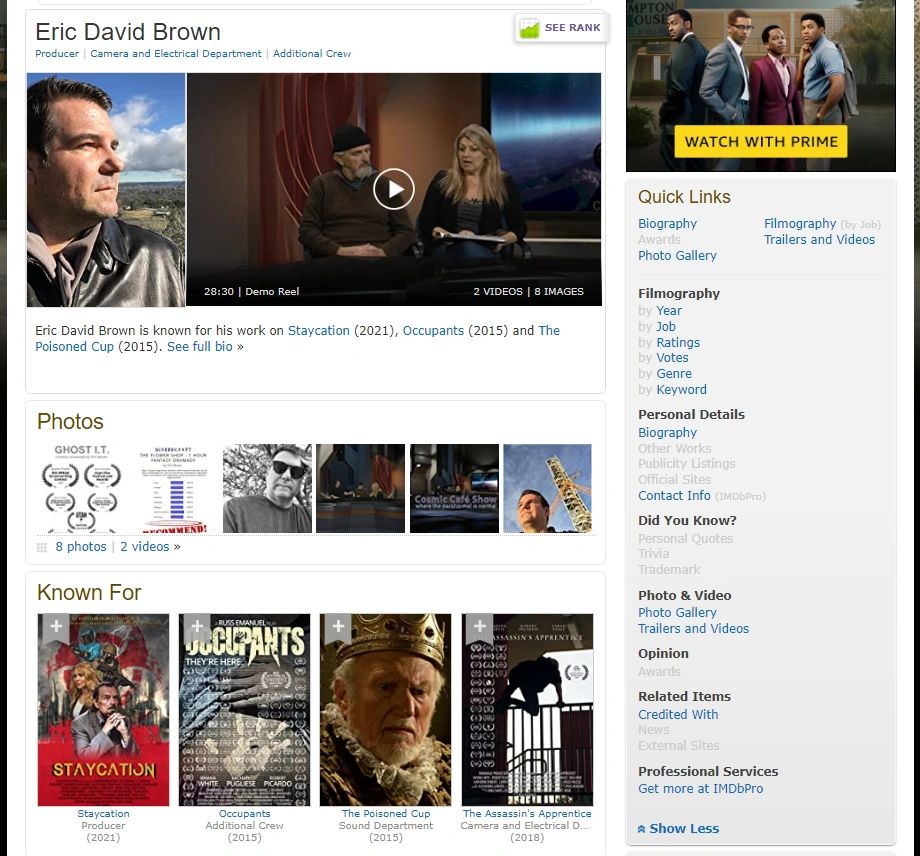Click the green rank chart icon
The image size is (920, 856).
(529, 28)
